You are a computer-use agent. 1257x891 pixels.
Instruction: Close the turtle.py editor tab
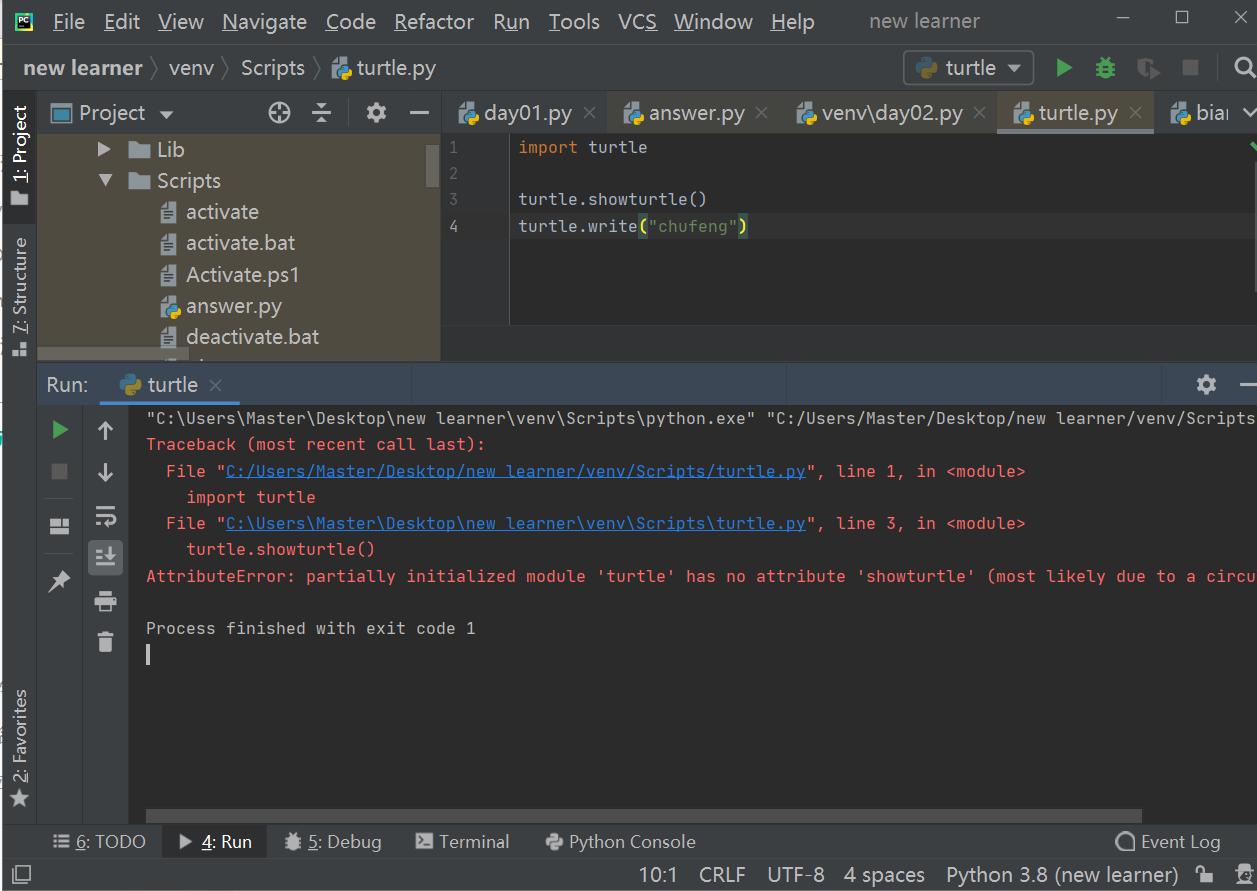(x=1135, y=113)
